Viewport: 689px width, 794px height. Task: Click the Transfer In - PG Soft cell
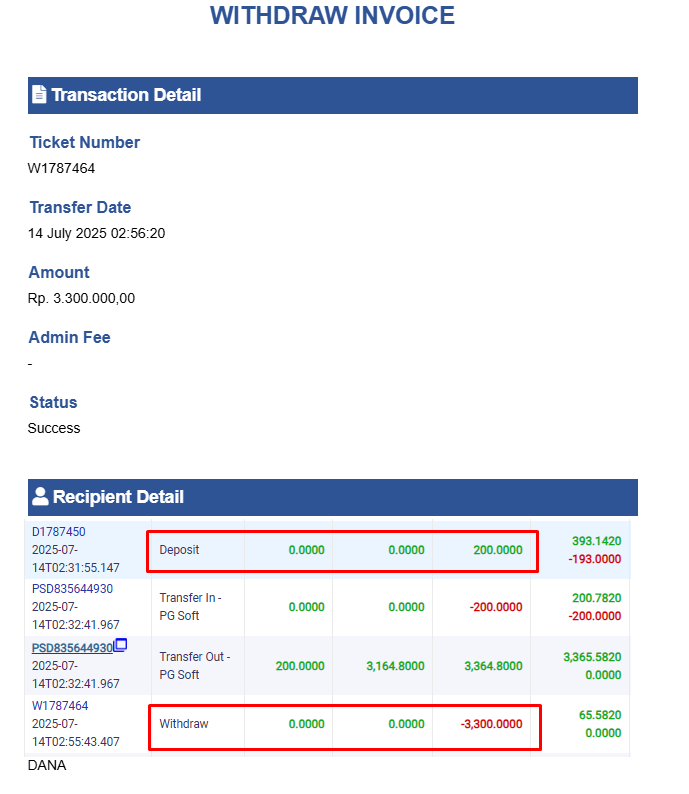click(190, 607)
